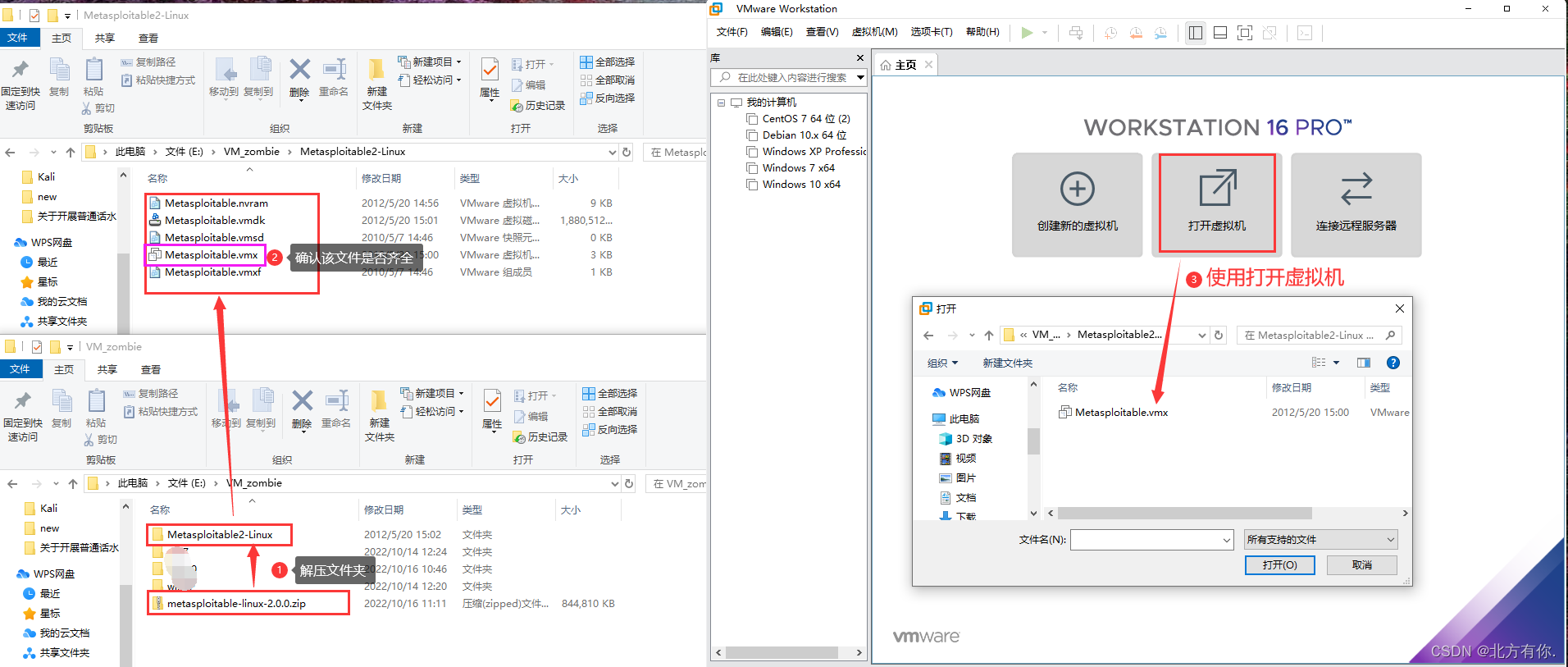Click 新建文件夹 in the 打开 dialog
The height and width of the screenshot is (667, 1568).
click(x=1008, y=363)
